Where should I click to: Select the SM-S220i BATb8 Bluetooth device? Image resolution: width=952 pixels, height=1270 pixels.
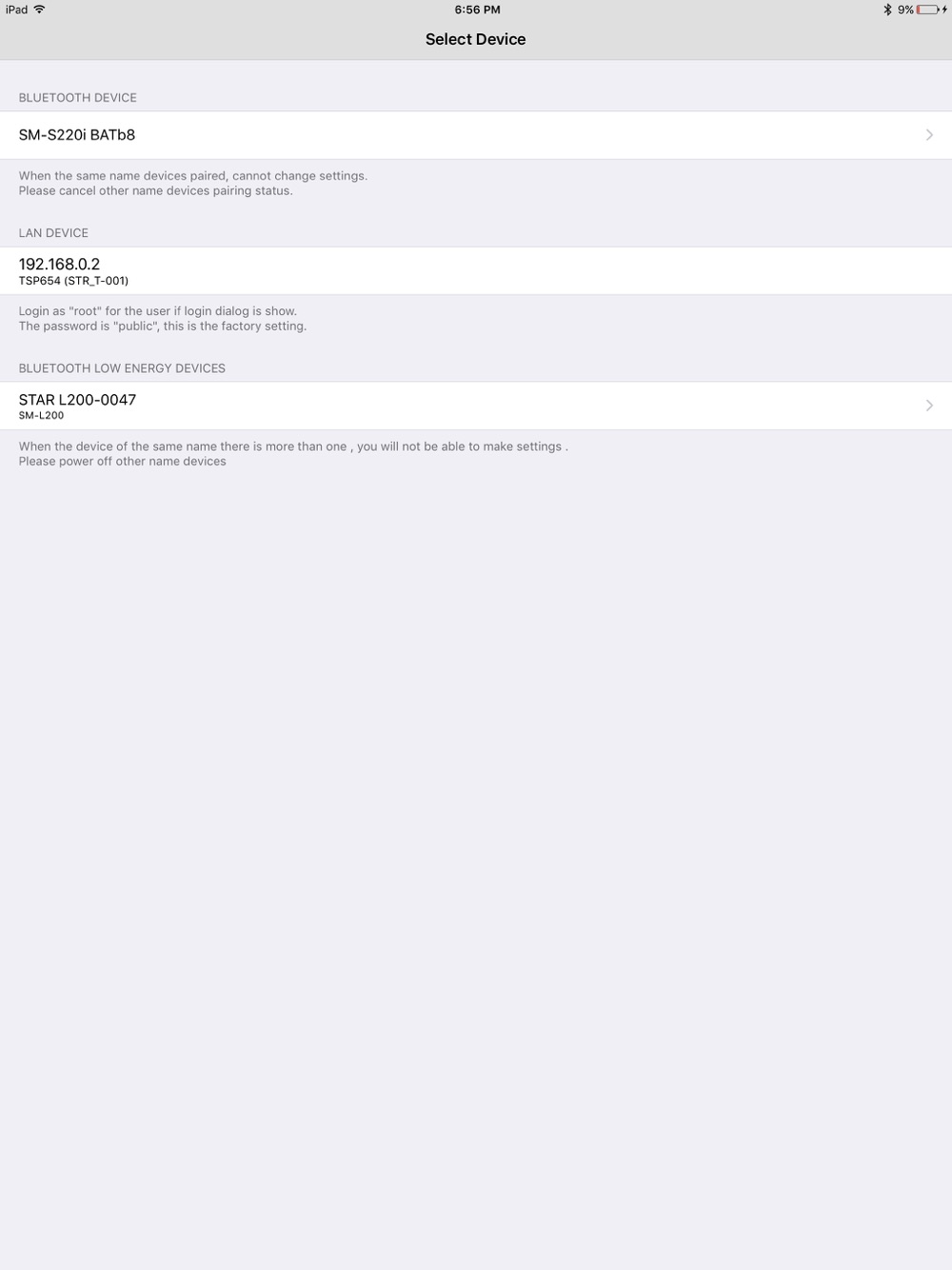tap(476, 135)
